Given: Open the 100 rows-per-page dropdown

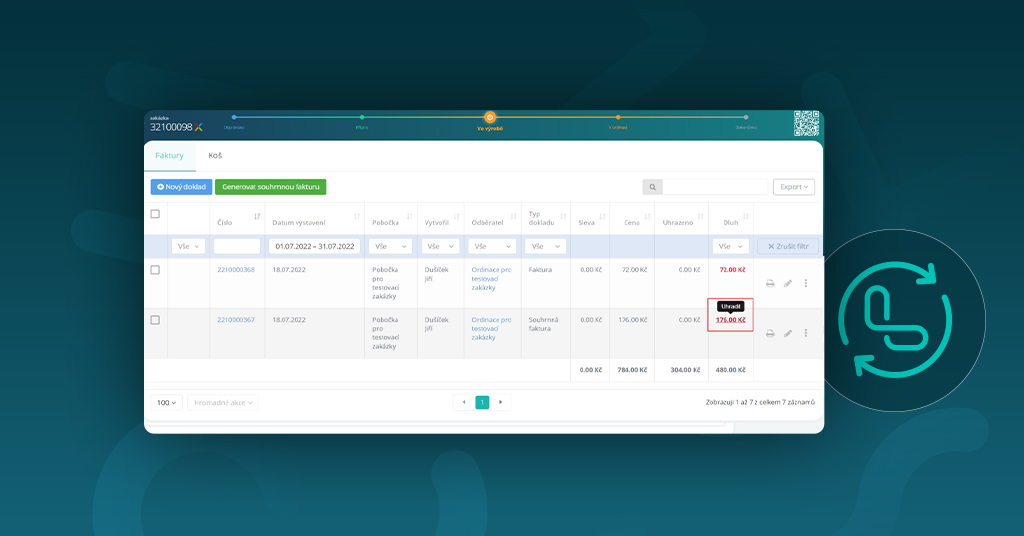Looking at the screenshot, I should (167, 403).
